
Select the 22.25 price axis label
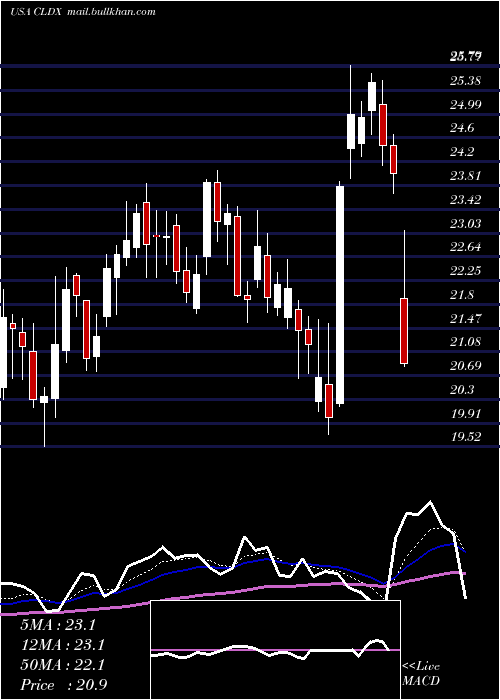[x=465, y=271]
